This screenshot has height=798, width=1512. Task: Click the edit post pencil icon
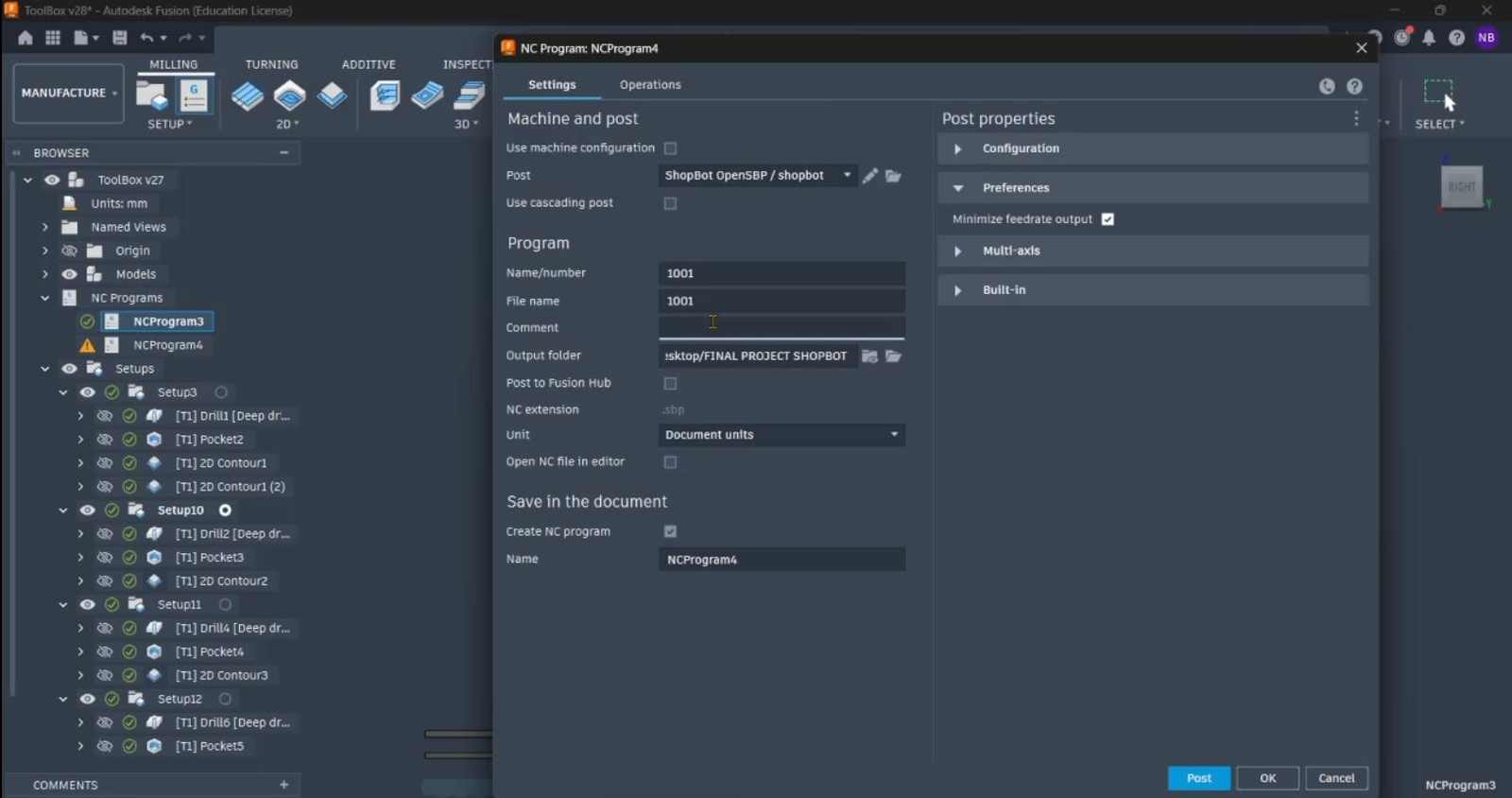click(x=869, y=176)
